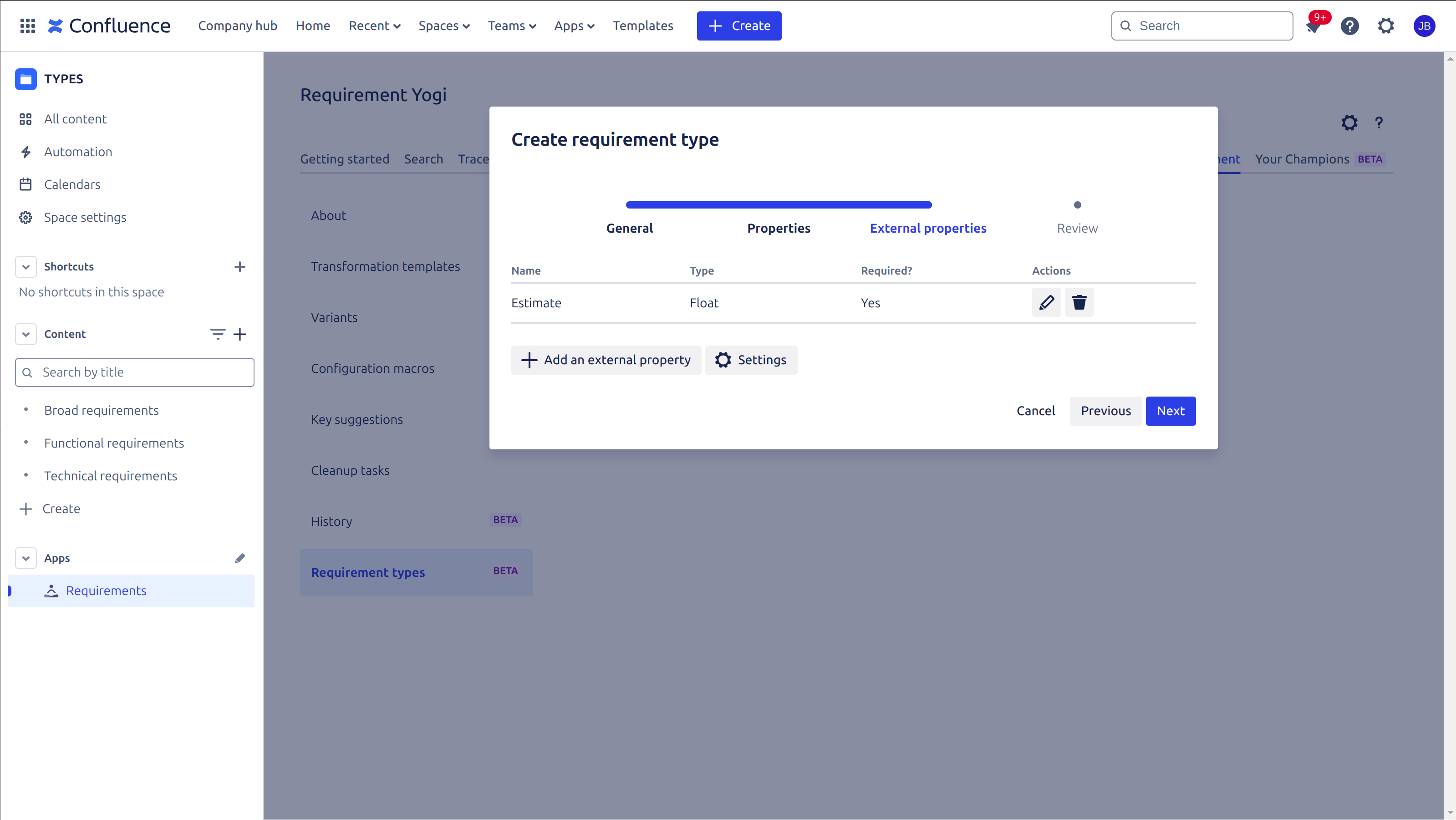Open the global settings gear in top bar

(x=1386, y=26)
